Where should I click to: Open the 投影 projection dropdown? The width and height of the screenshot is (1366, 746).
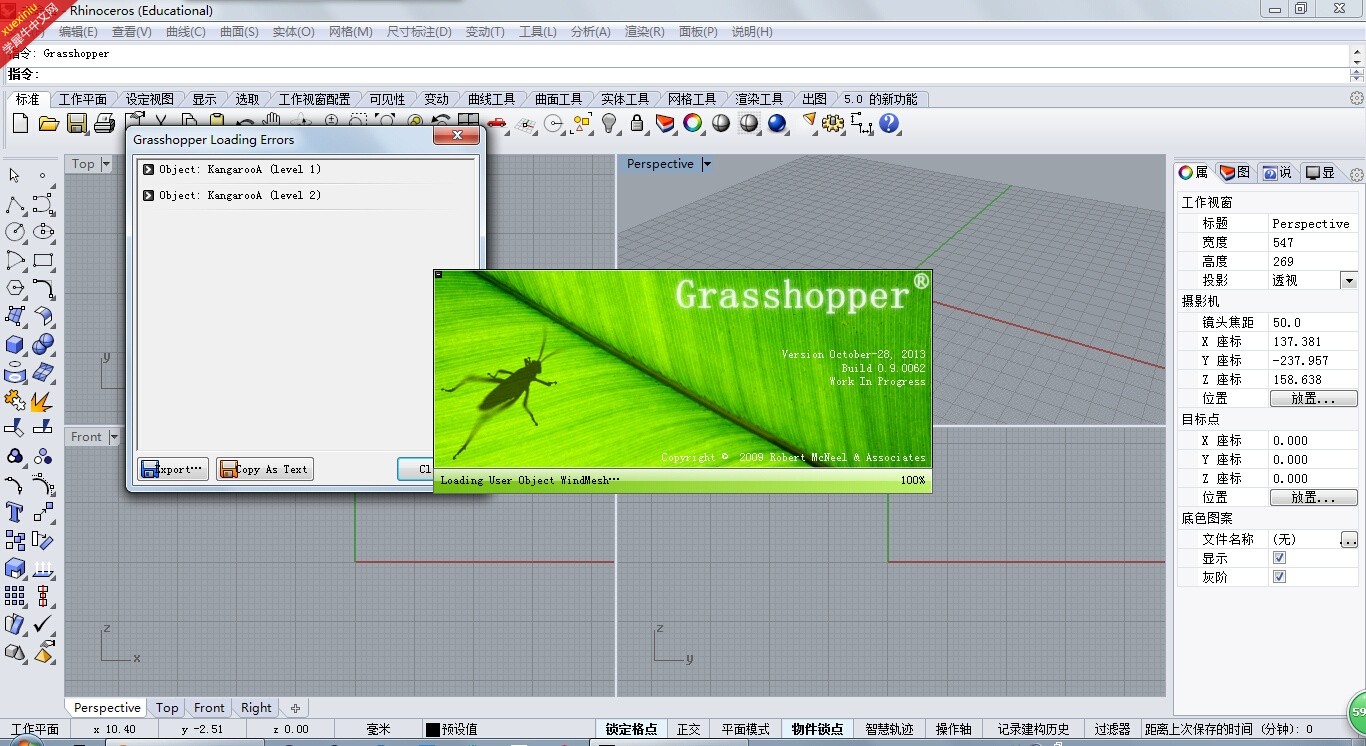tap(1348, 281)
